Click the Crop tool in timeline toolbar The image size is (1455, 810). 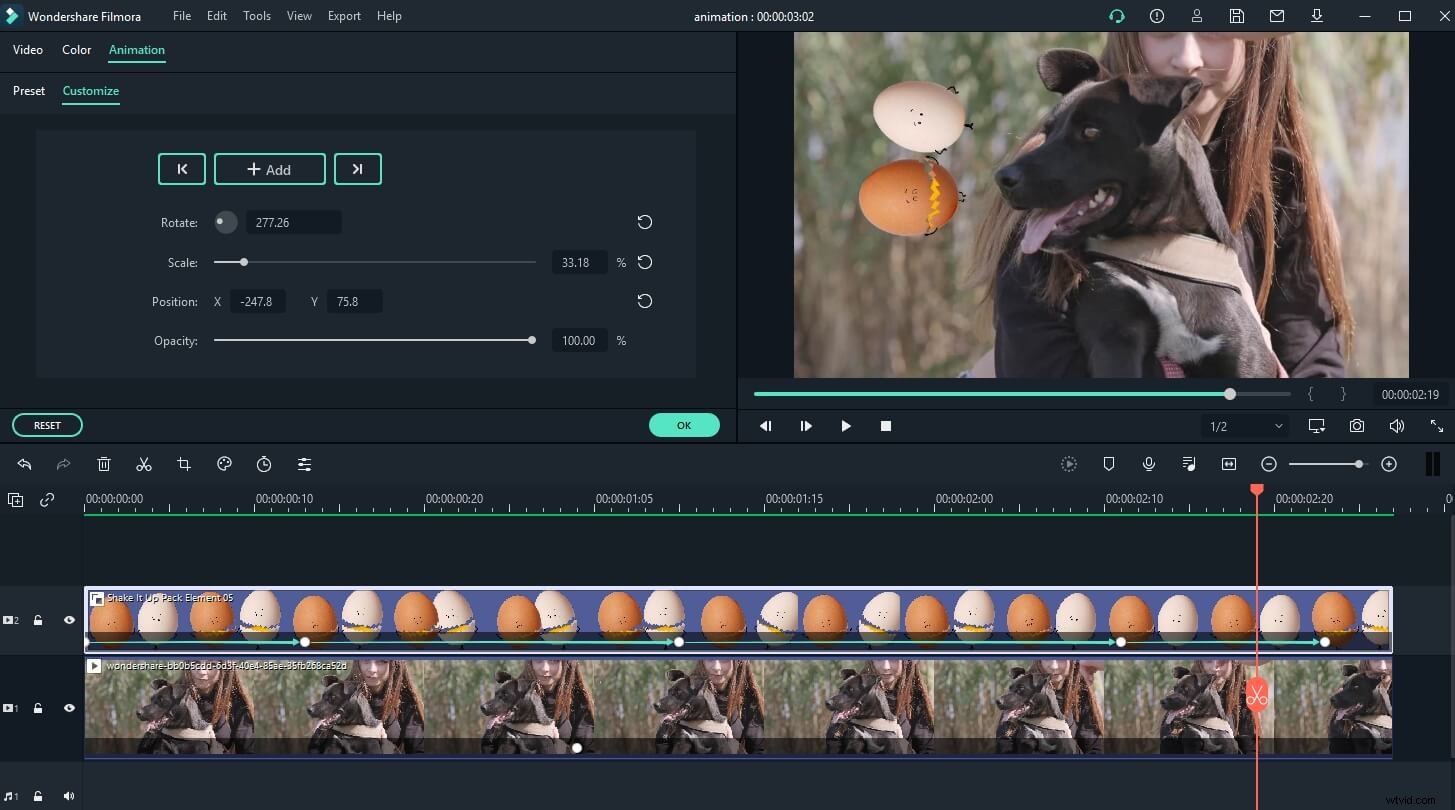(183, 463)
